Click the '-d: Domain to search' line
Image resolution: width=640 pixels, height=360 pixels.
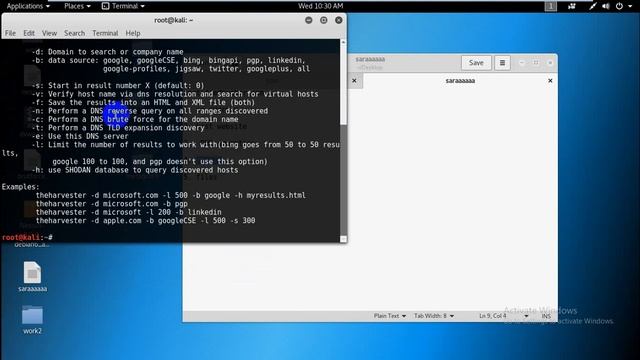(x=107, y=52)
